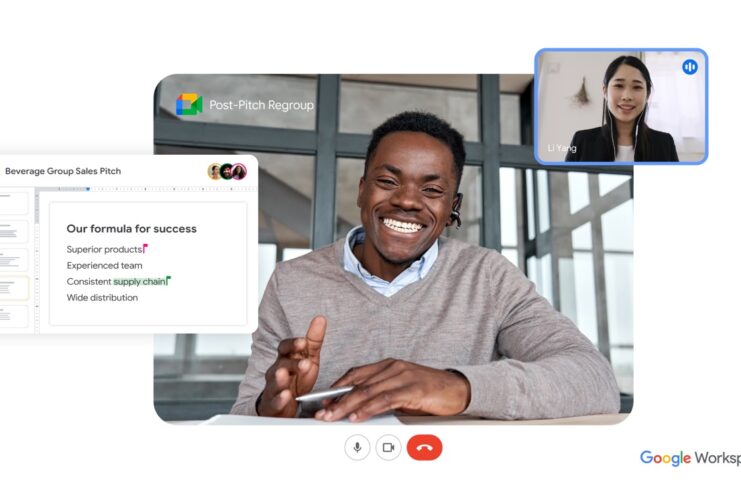
Task: Click the Wide distribution line
Action: 102,297
